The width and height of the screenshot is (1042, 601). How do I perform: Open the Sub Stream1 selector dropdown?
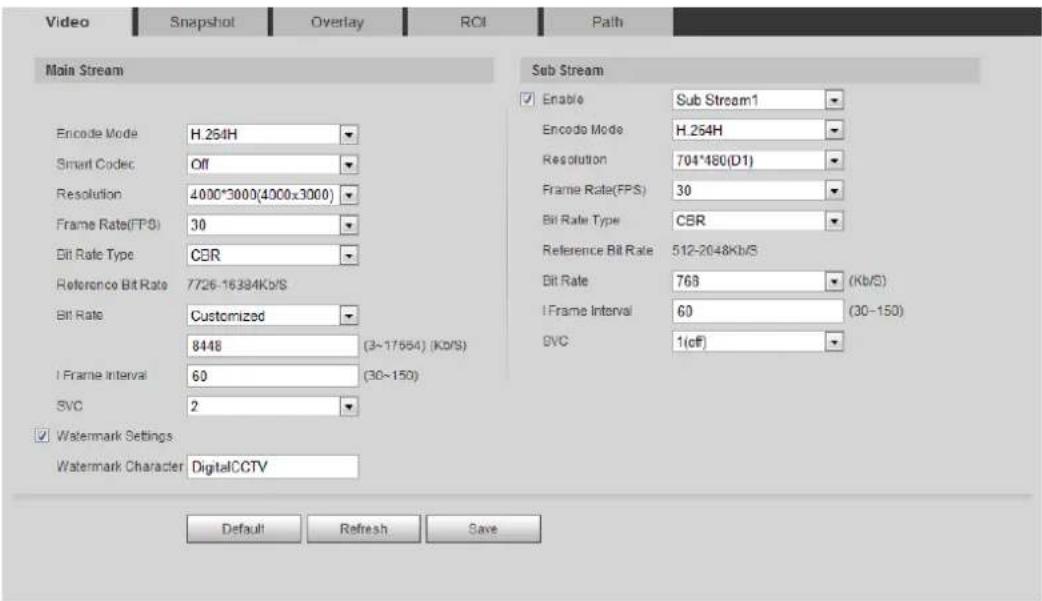coord(758,100)
